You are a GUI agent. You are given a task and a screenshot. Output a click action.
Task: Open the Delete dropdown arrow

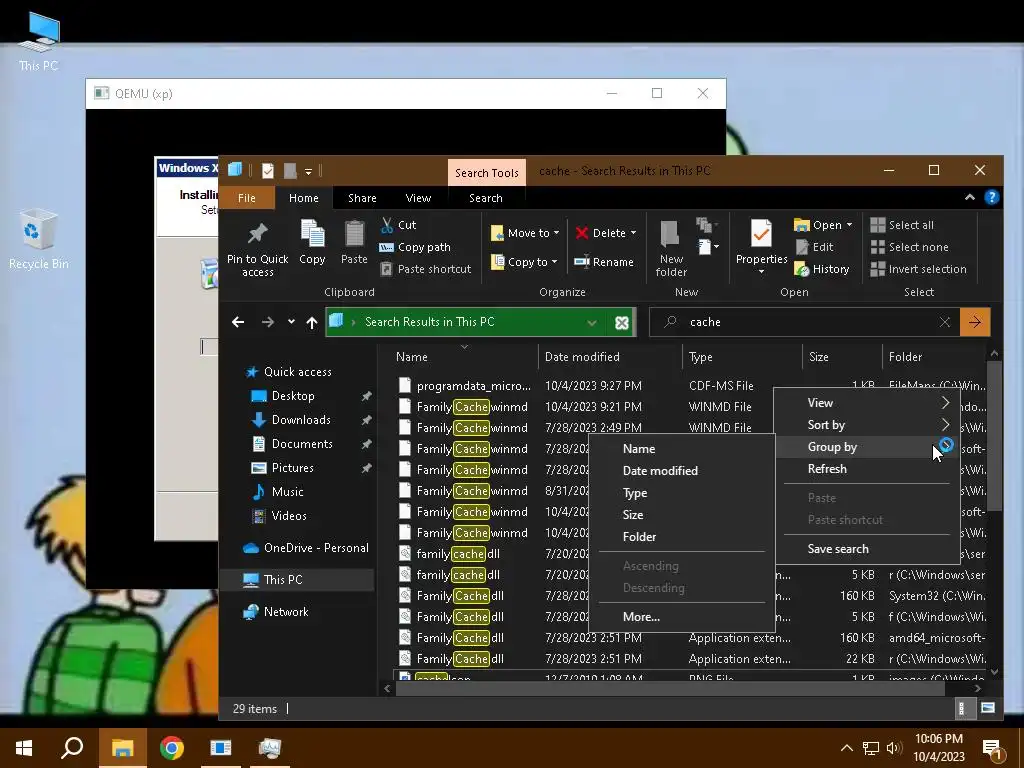click(x=633, y=233)
